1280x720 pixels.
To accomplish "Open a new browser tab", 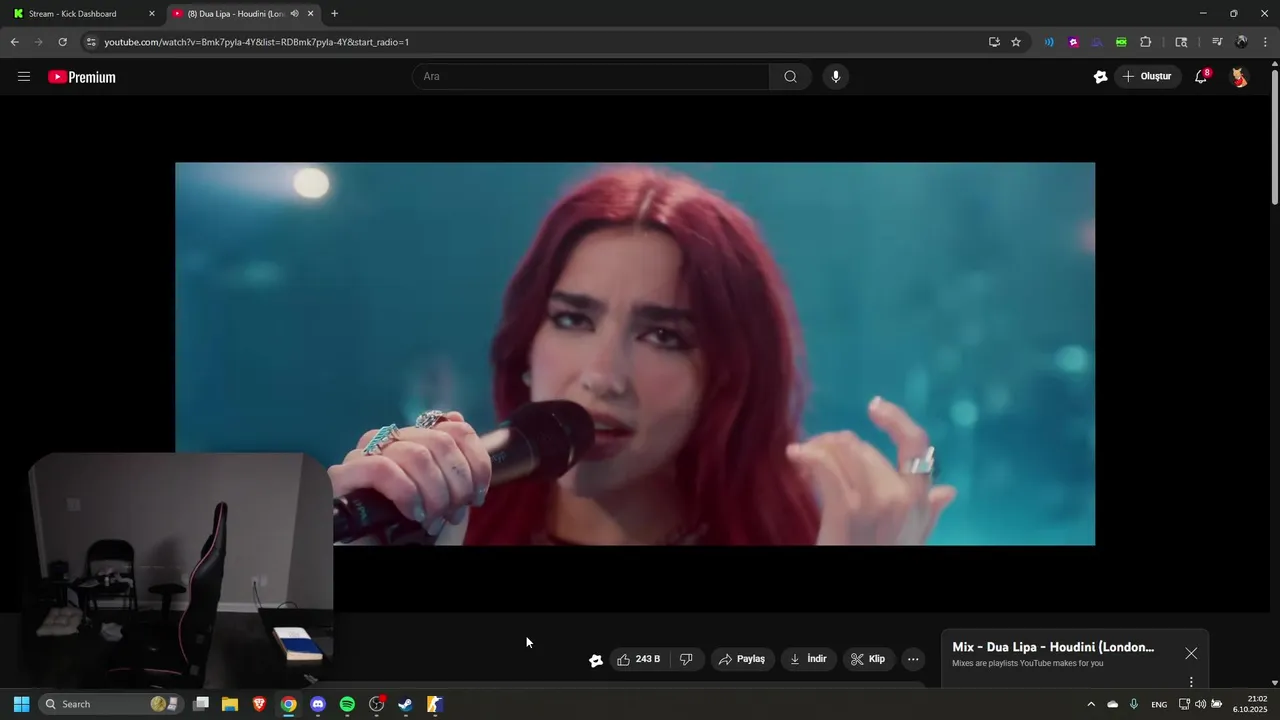I will (334, 14).
